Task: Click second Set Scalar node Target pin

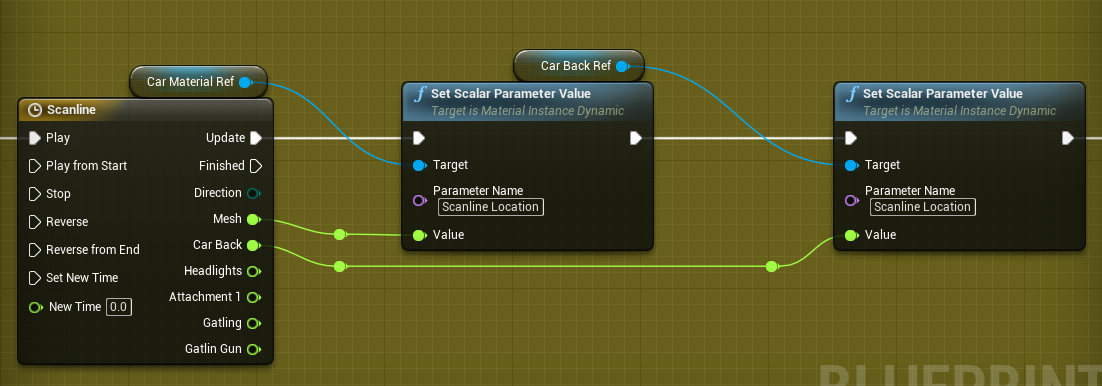Action: (x=851, y=165)
